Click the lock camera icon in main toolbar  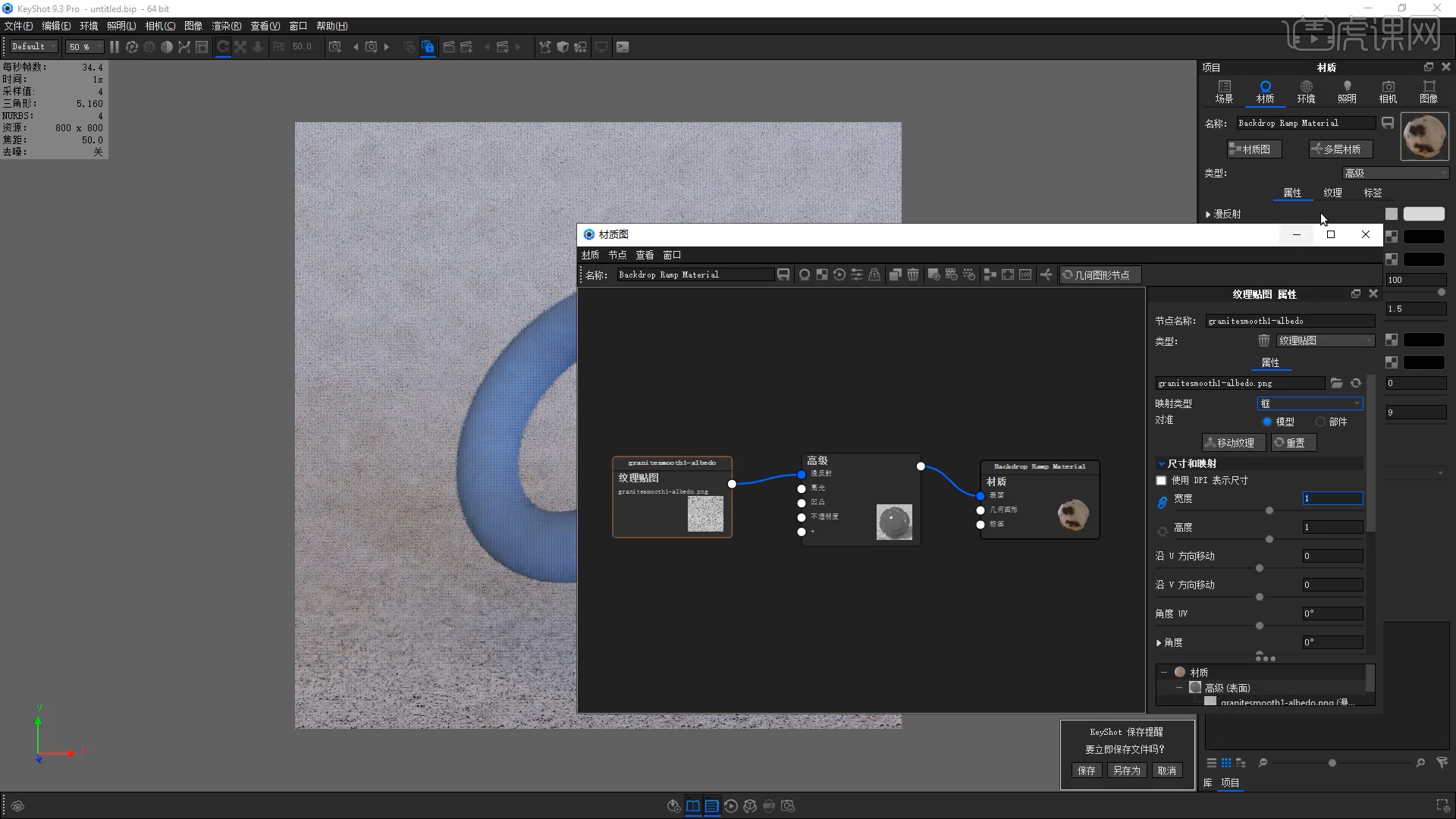(428, 47)
